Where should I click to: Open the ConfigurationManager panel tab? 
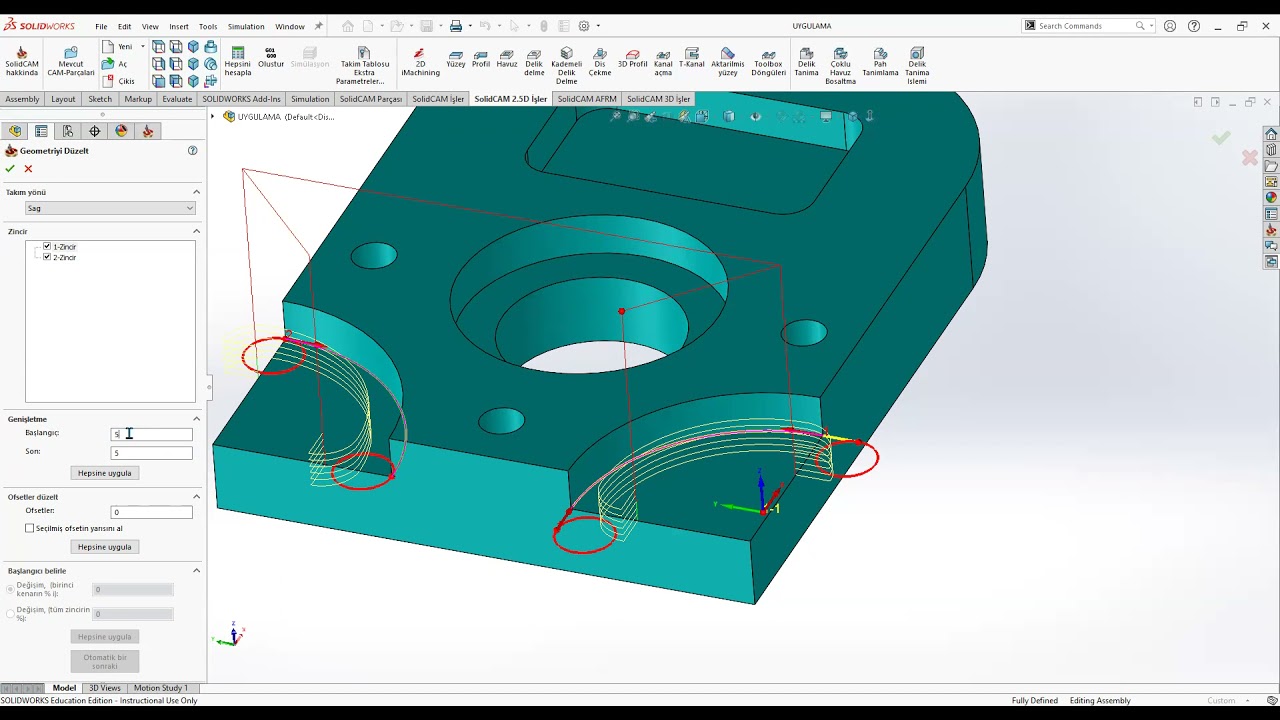(x=68, y=131)
